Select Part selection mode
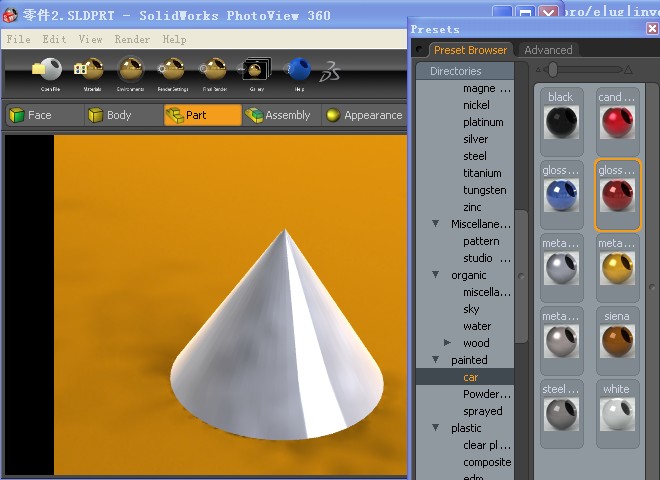Image resolution: width=660 pixels, height=480 pixels. pyautogui.click(x=202, y=115)
